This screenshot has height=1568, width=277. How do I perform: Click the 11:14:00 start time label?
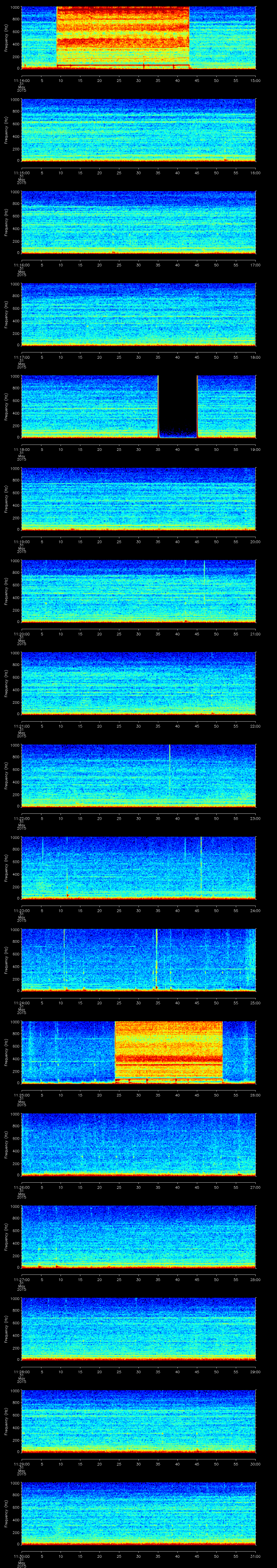click(21, 80)
